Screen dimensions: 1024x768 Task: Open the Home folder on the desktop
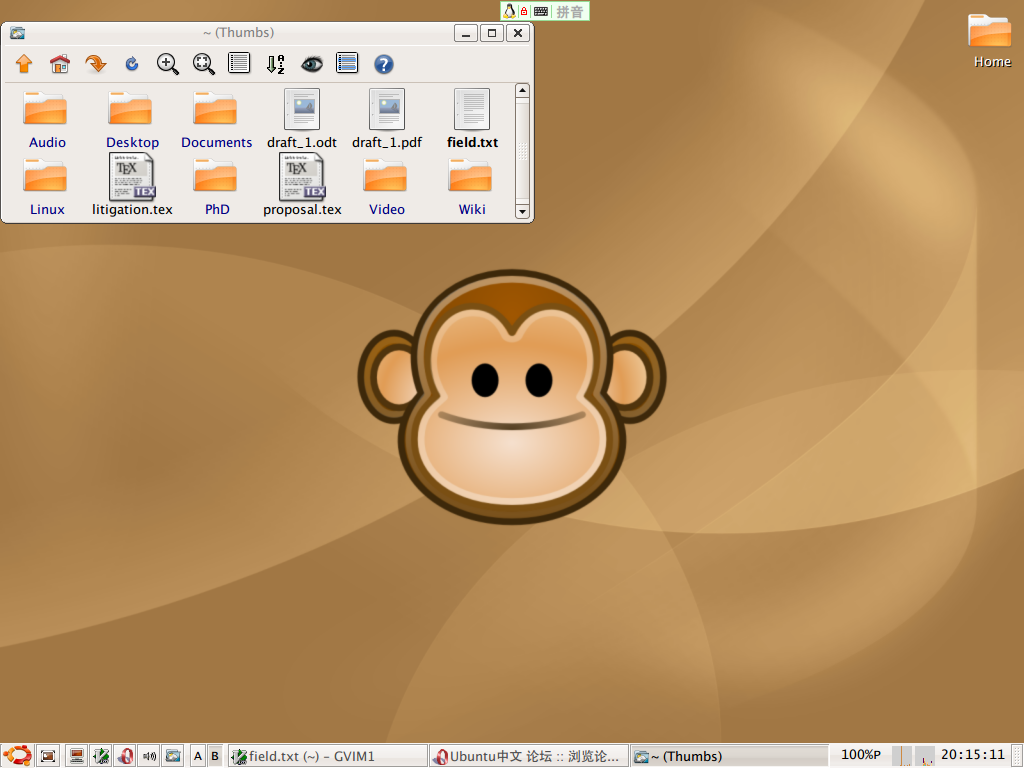[991, 40]
